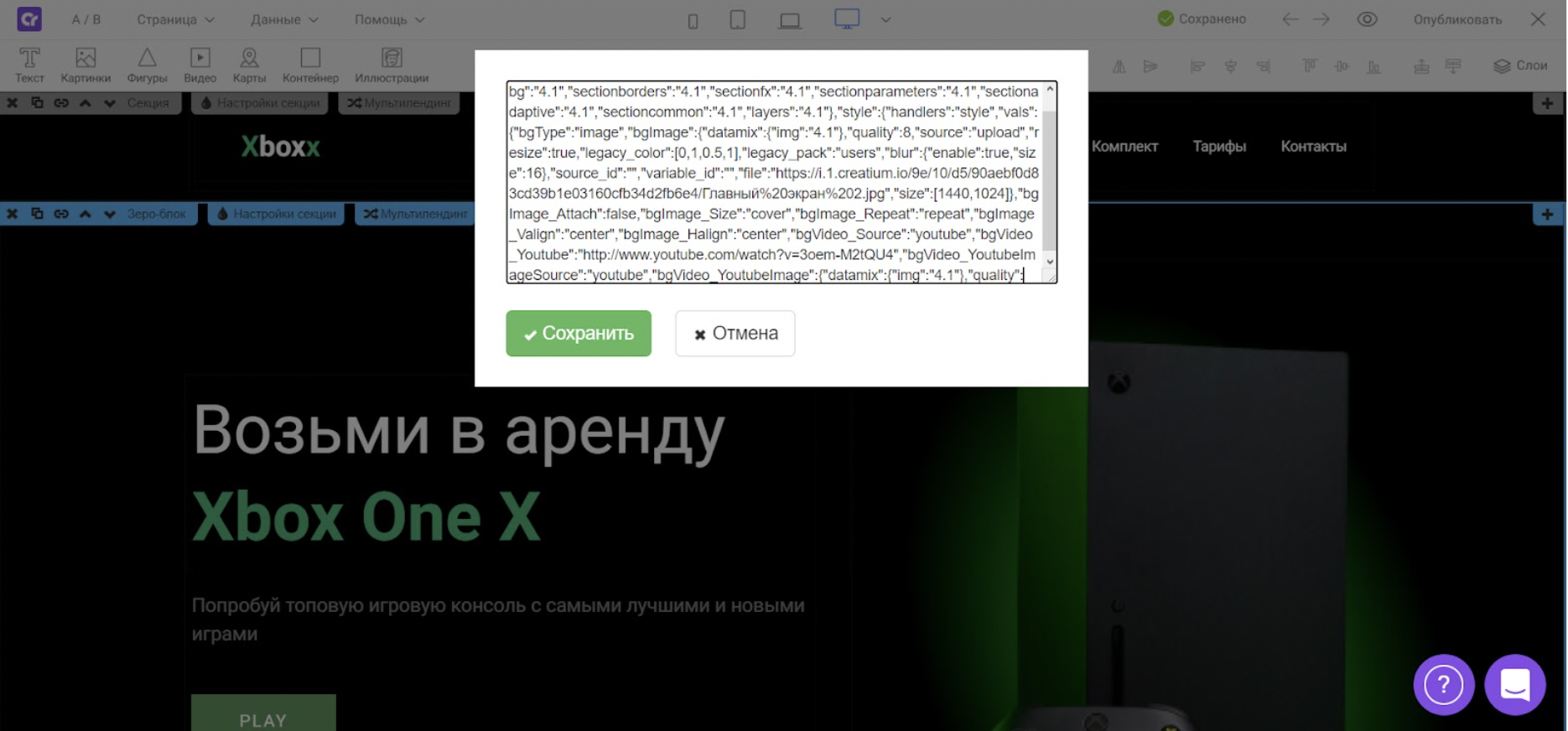Open the support chat widget

1515,685
